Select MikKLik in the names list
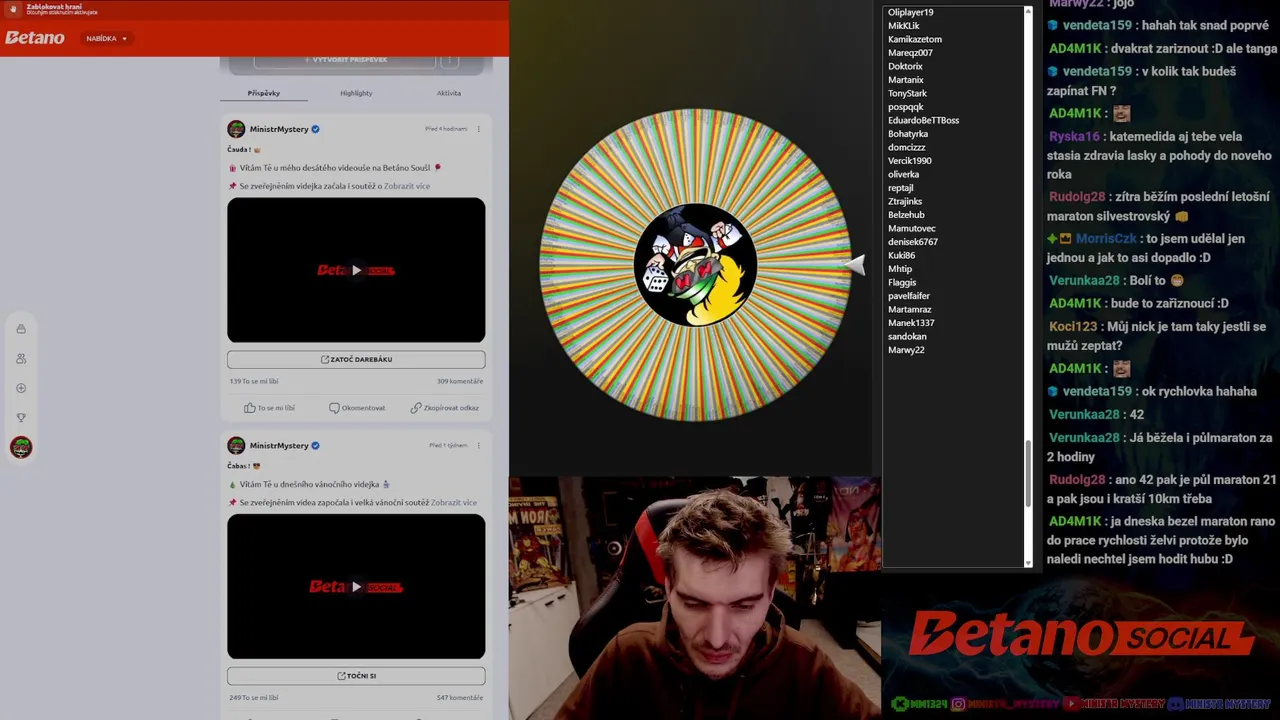This screenshot has width=1280, height=720. point(904,26)
